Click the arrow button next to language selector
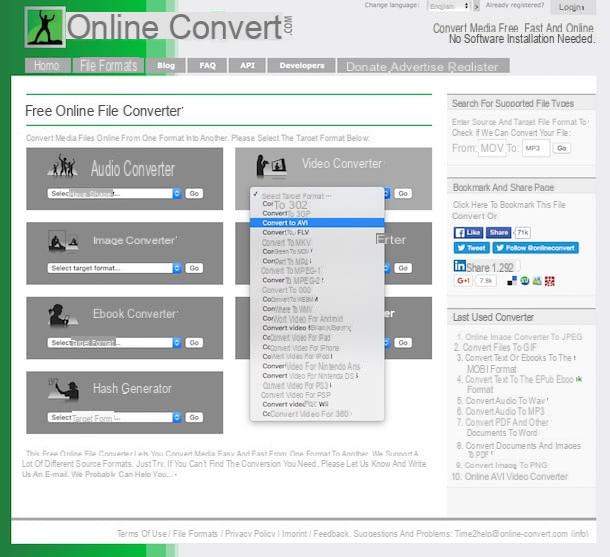Screen dimensions: 610x557 pyautogui.click(x=476, y=6)
